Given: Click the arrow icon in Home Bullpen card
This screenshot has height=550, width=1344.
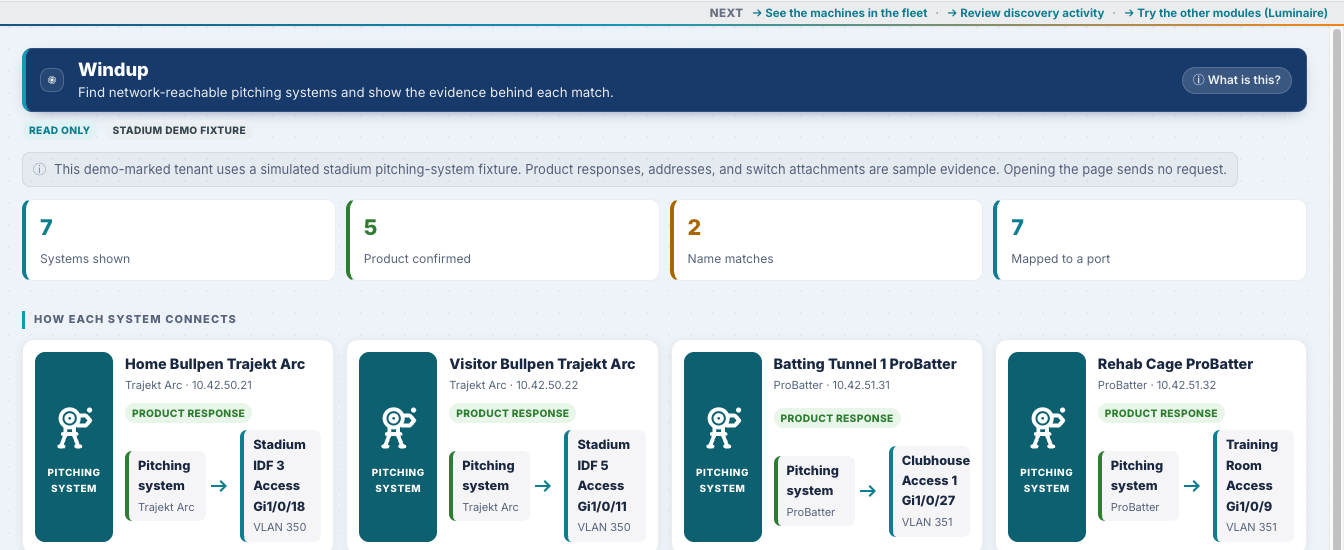Looking at the screenshot, I should [219, 486].
